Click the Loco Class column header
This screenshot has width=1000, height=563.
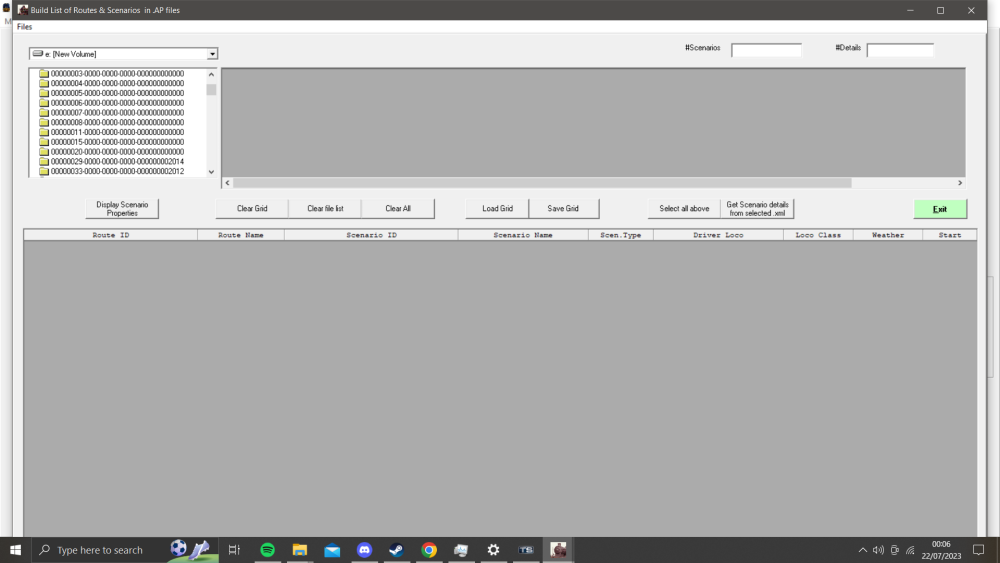(818, 235)
